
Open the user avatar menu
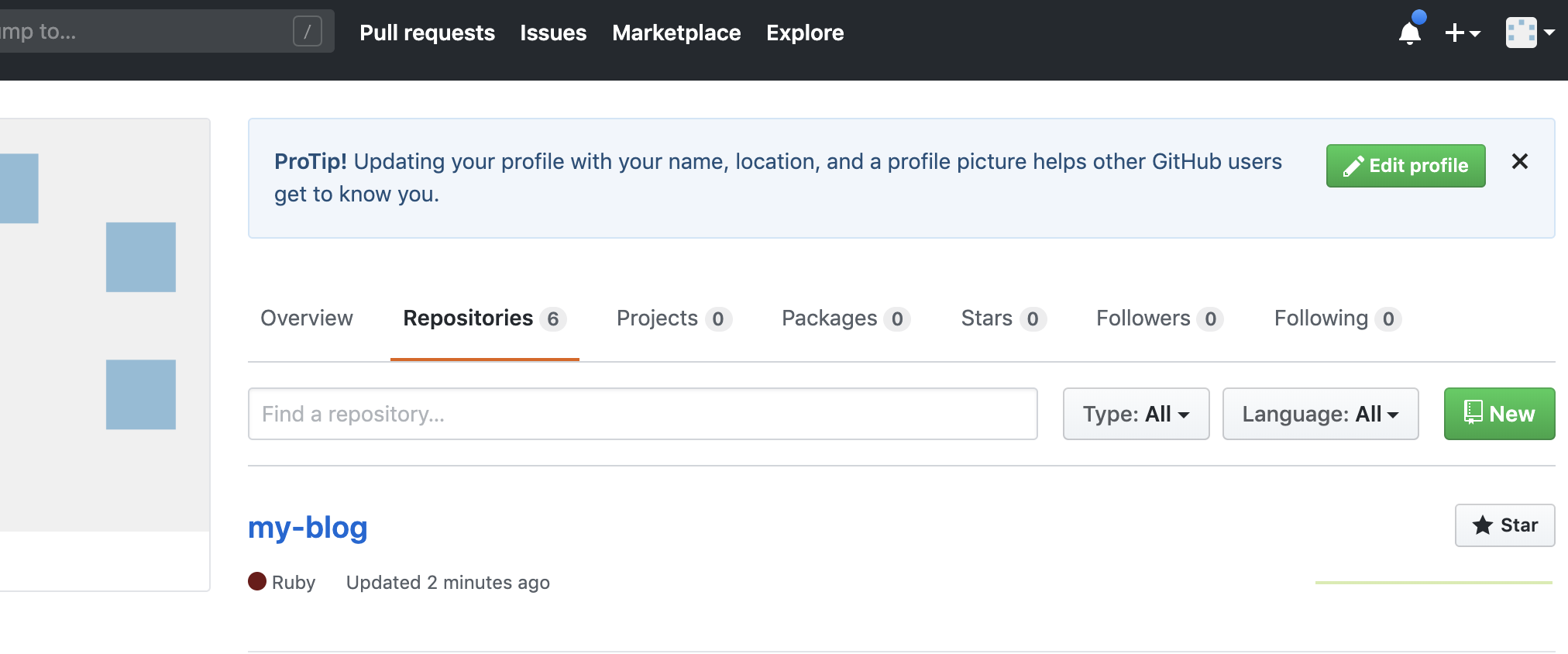(x=1530, y=33)
